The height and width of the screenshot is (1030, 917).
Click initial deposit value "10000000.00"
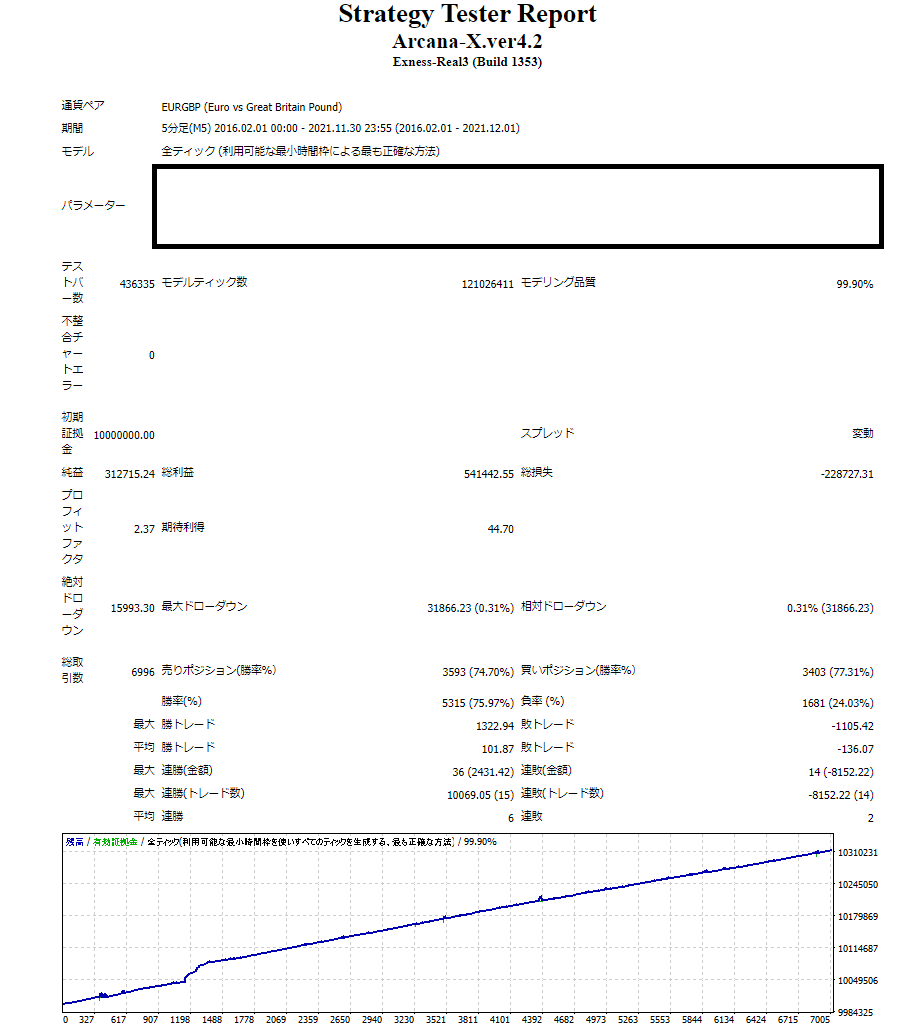click(x=124, y=435)
